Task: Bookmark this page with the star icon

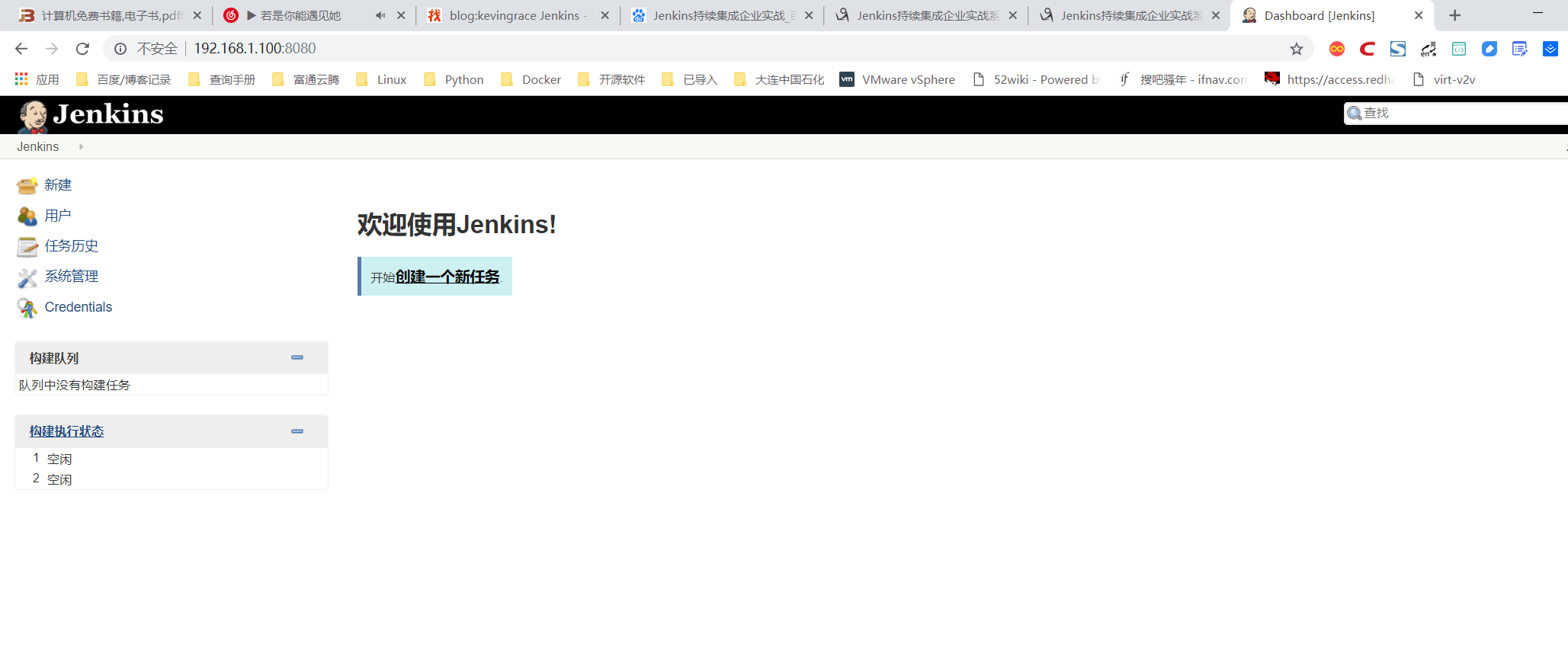Action: pyautogui.click(x=1297, y=49)
